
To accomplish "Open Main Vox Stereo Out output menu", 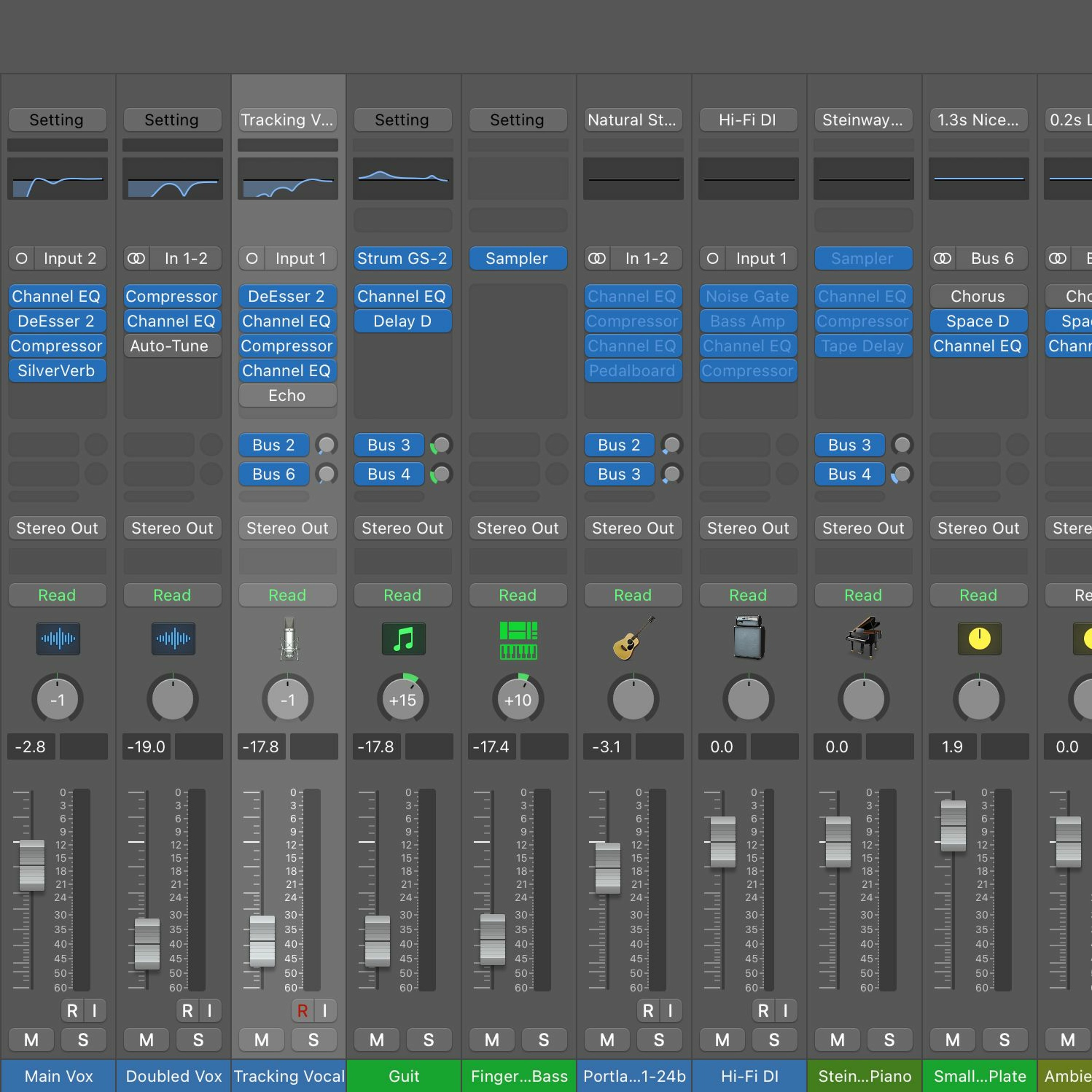I will point(57,528).
